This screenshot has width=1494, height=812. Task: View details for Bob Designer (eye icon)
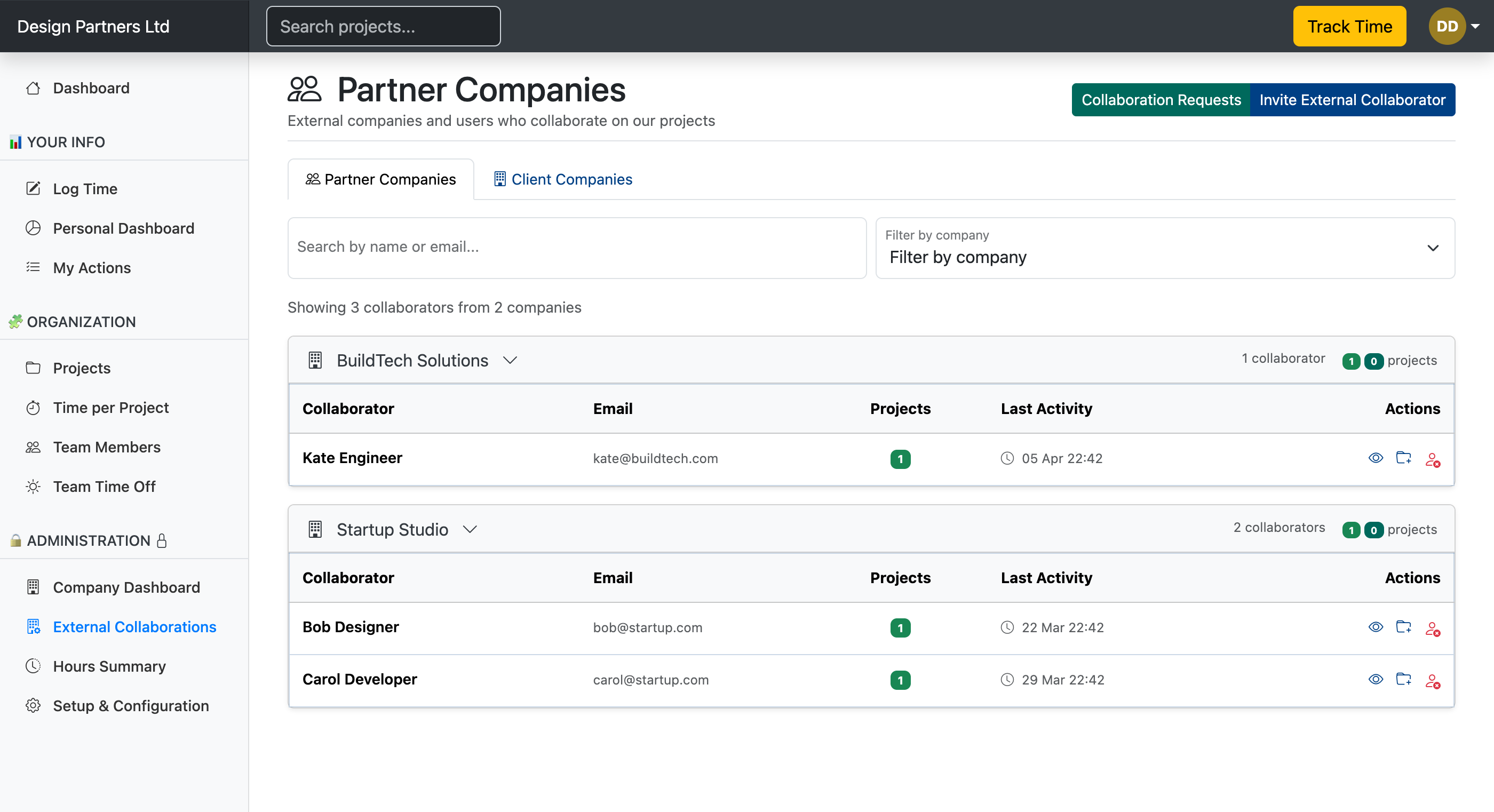pyautogui.click(x=1376, y=627)
